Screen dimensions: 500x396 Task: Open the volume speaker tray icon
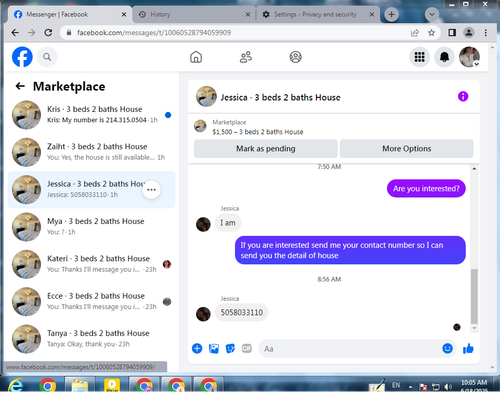pyautogui.click(x=448, y=387)
